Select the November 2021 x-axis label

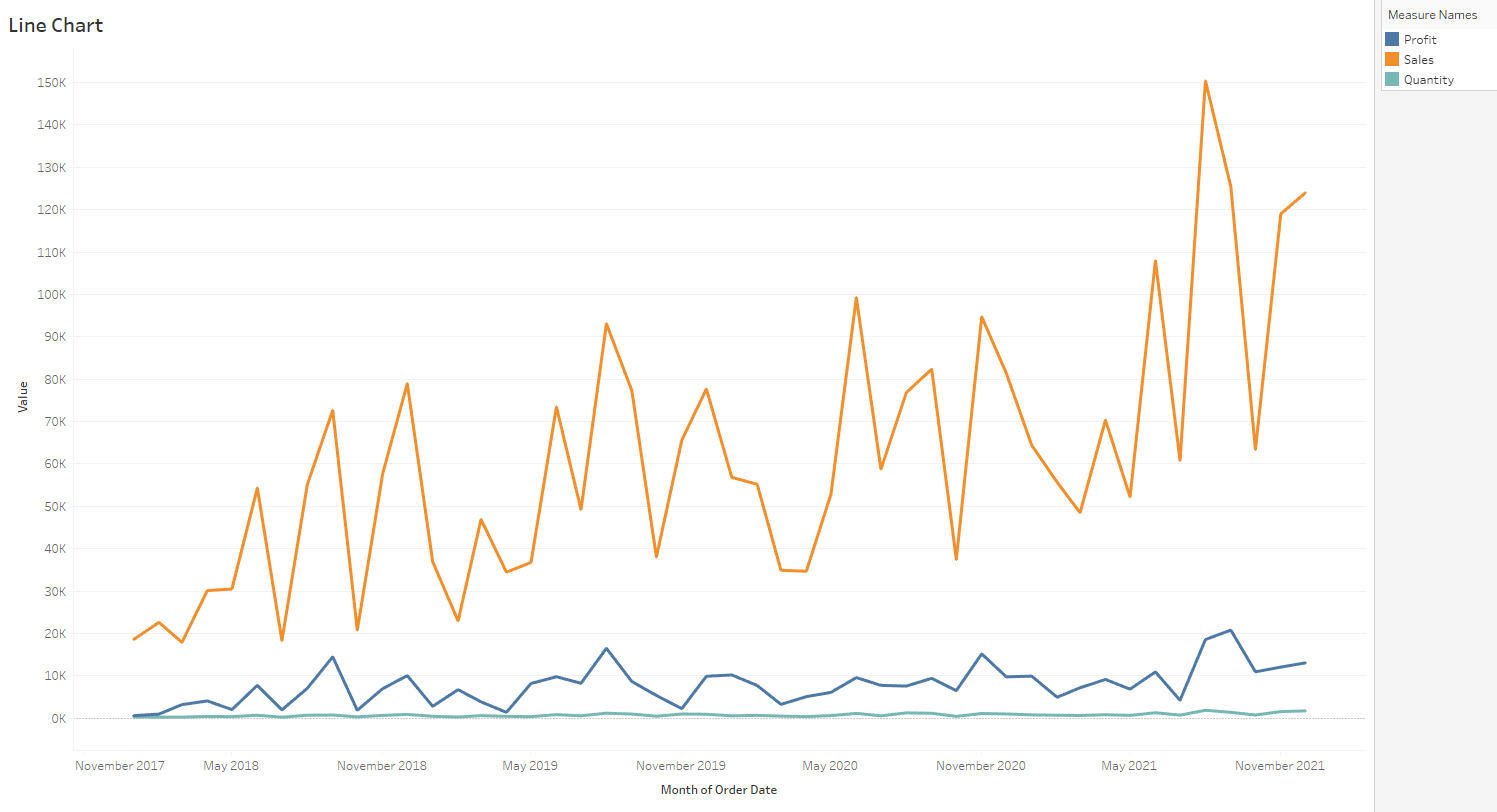click(1279, 766)
